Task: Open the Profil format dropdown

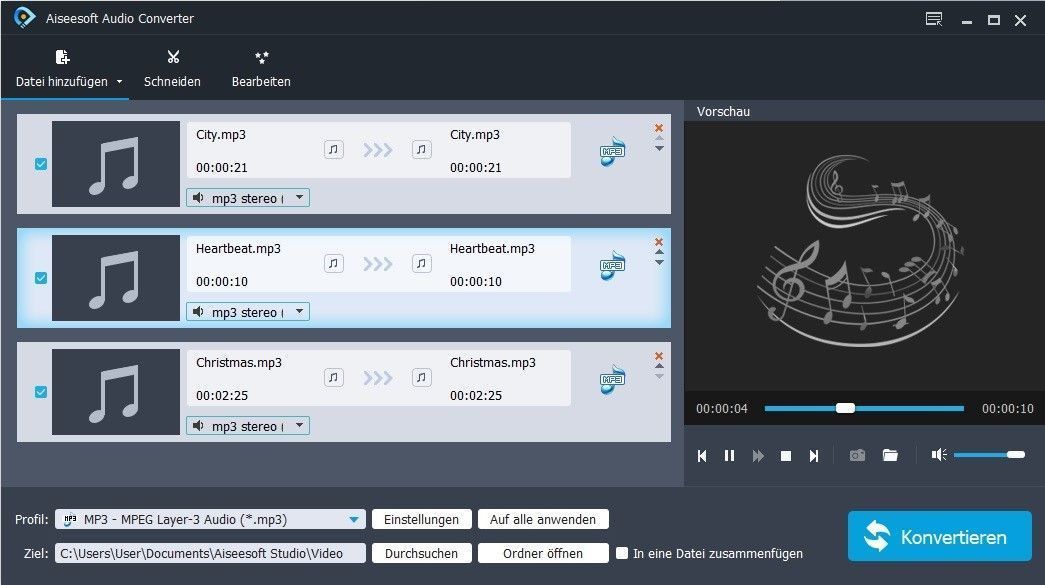Action: 354,520
